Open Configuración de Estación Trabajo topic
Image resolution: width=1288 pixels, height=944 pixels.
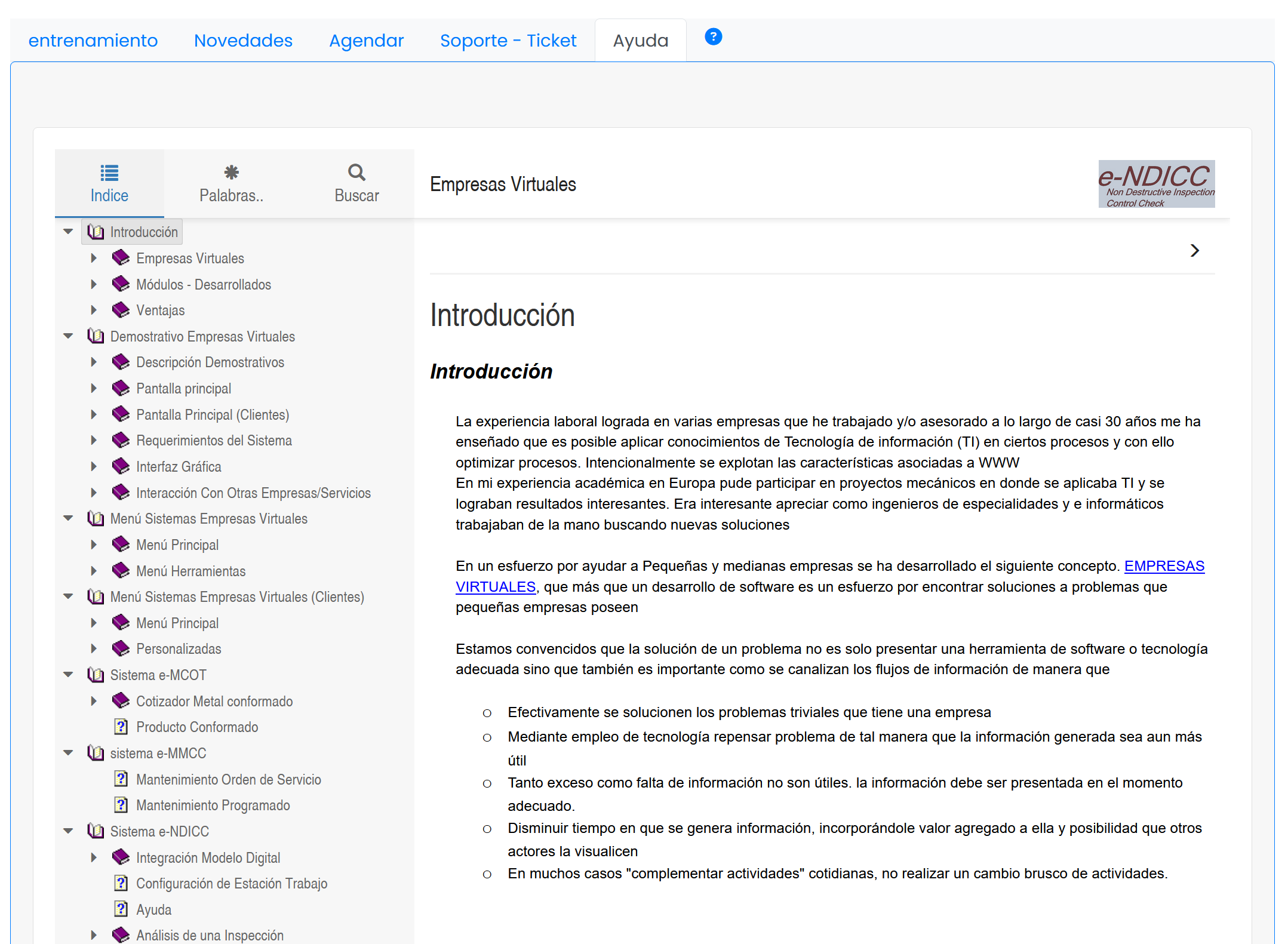(x=232, y=883)
